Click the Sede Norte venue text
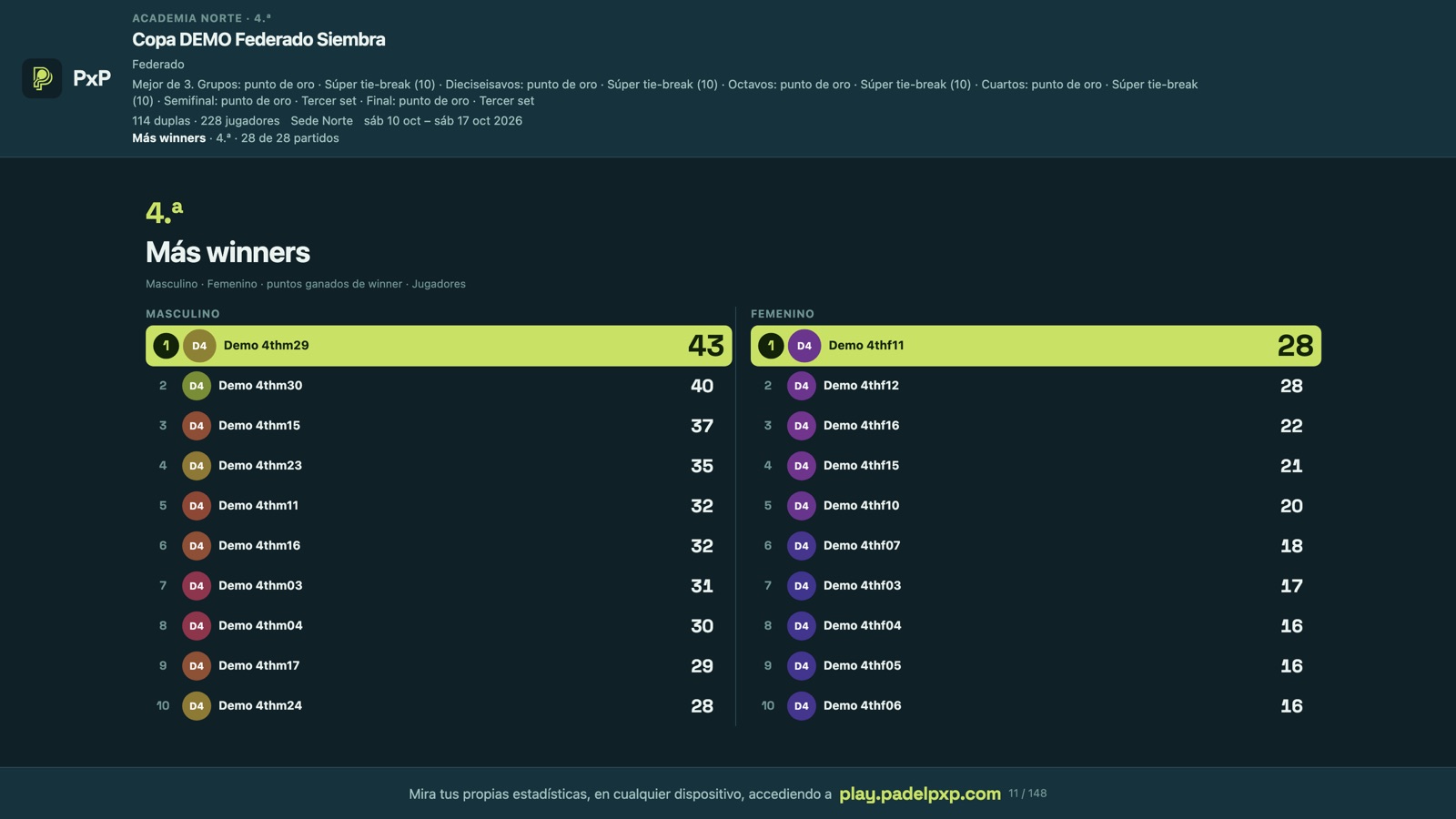Image resolution: width=1456 pixels, height=819 pixels. click(321, 121)
